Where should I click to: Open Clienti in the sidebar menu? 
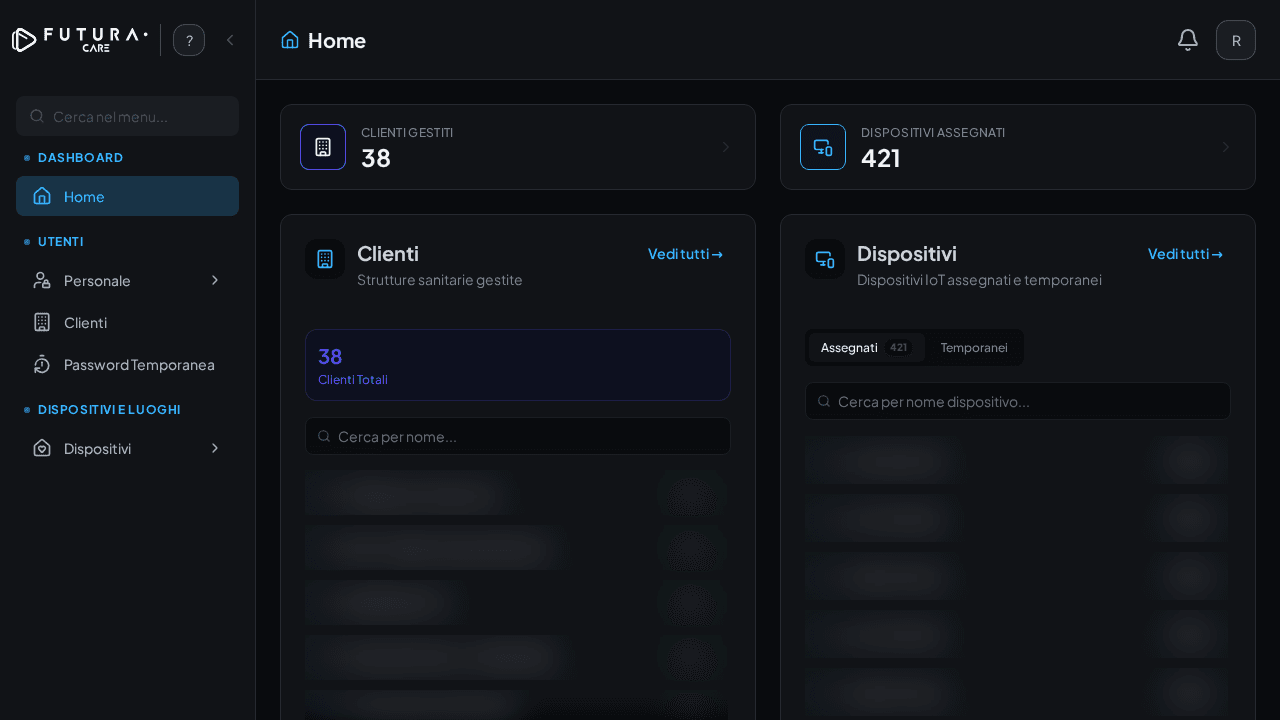coord(127,322)
